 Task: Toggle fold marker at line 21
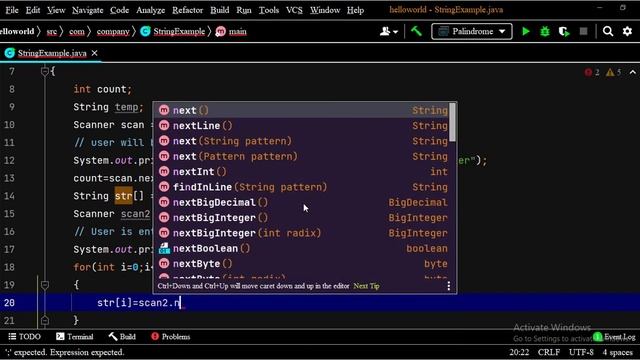point(45,320)
